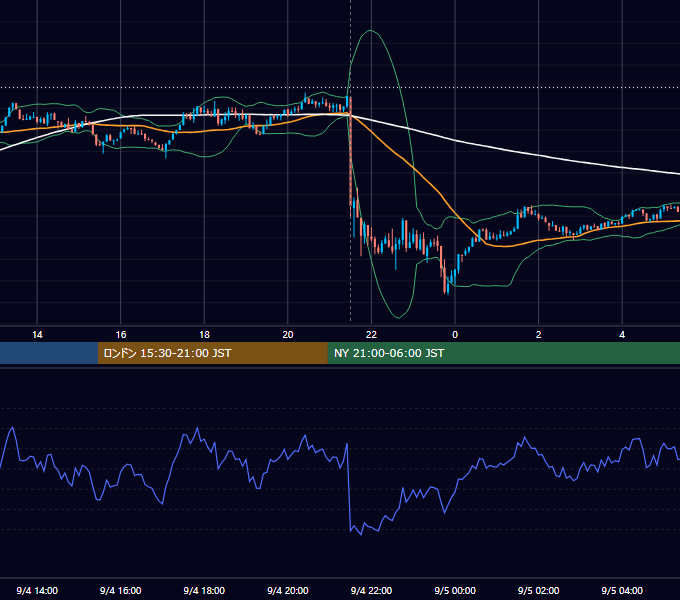This screenshot has height=600, width=680.
Task: Click the 22 hour label on the price chart axis
Action: click(x=371, y=335)
